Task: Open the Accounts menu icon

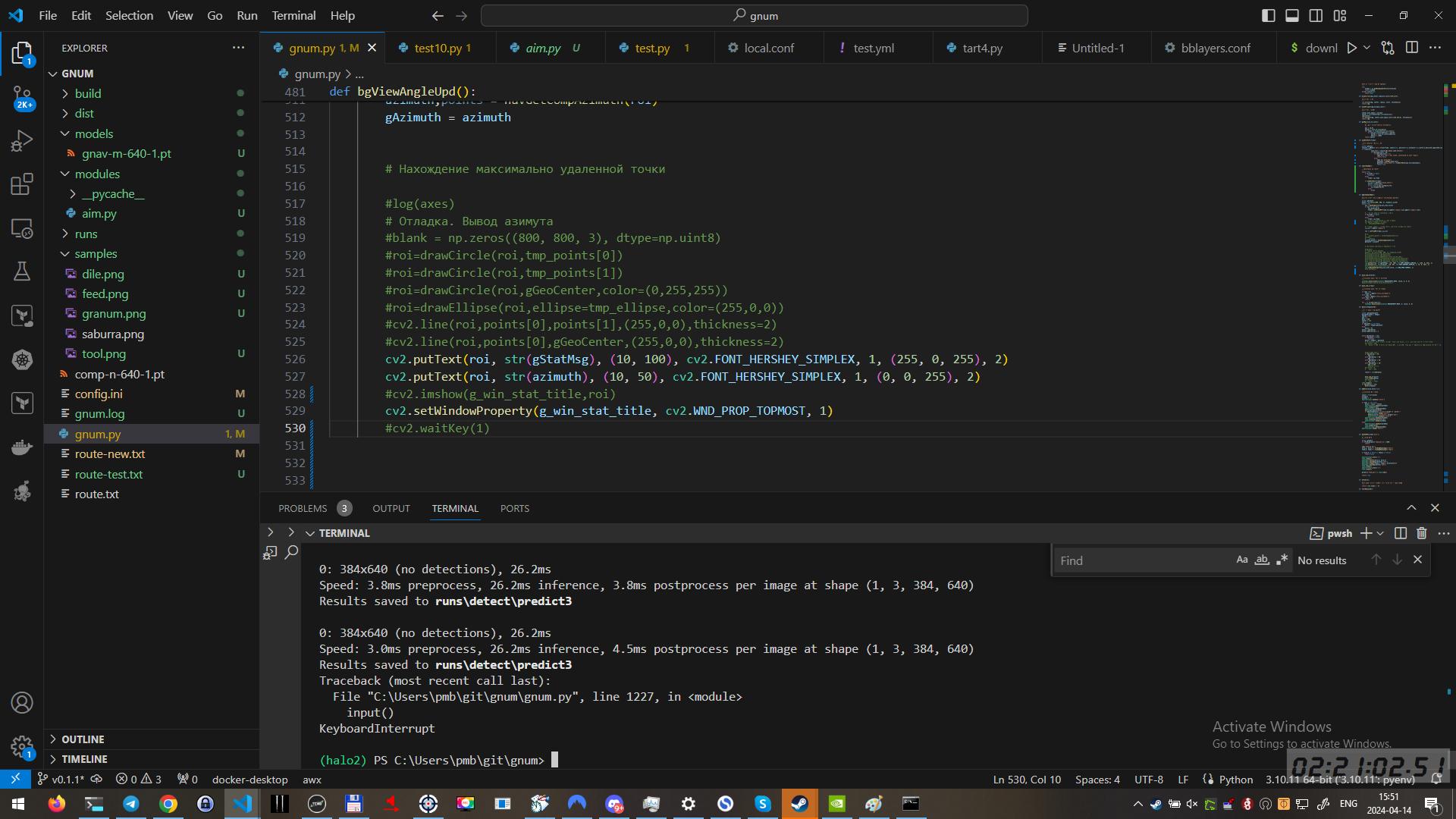Action: coord(22,703)
